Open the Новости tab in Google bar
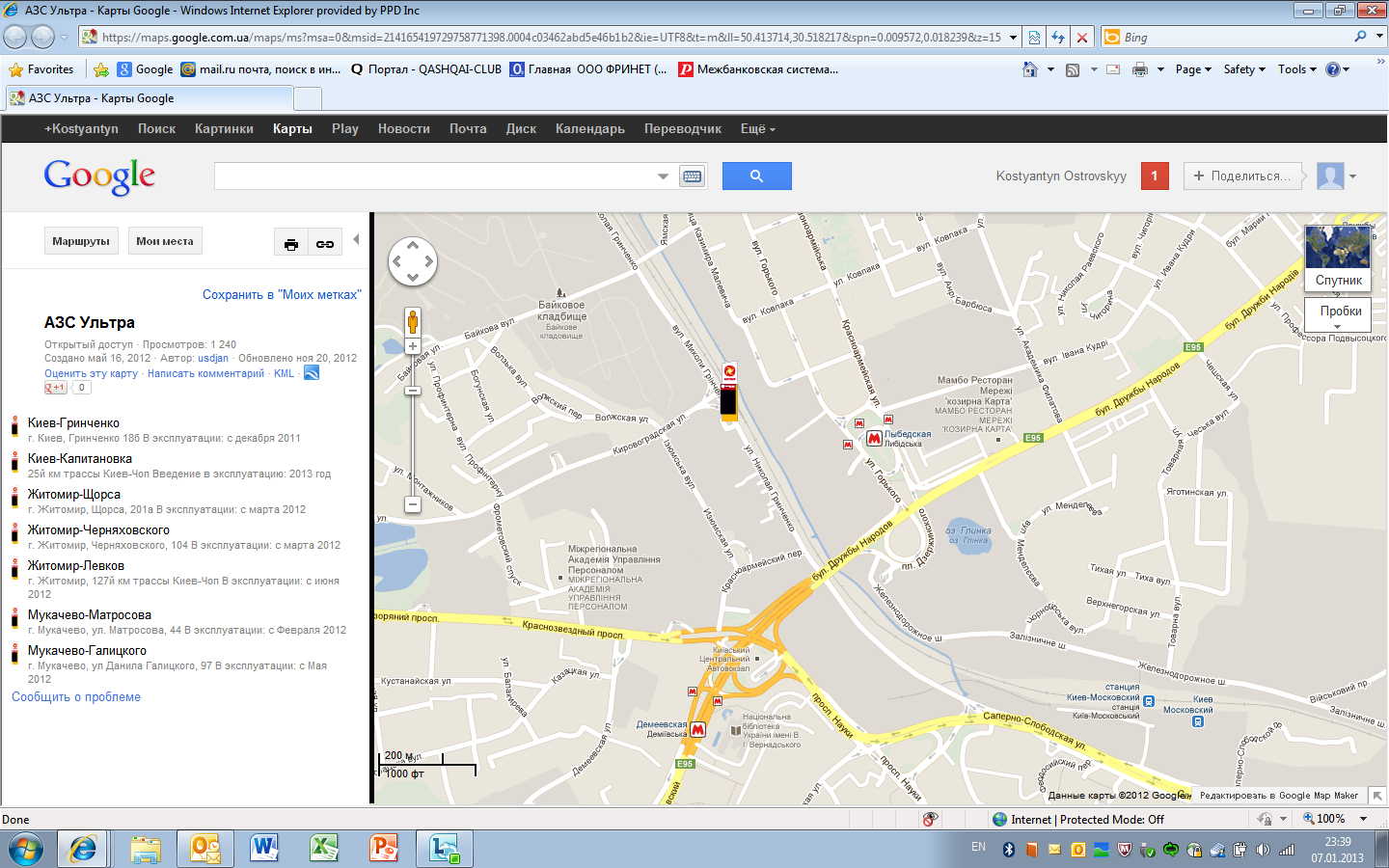1389x868 pixels. (x=403, y=128)
